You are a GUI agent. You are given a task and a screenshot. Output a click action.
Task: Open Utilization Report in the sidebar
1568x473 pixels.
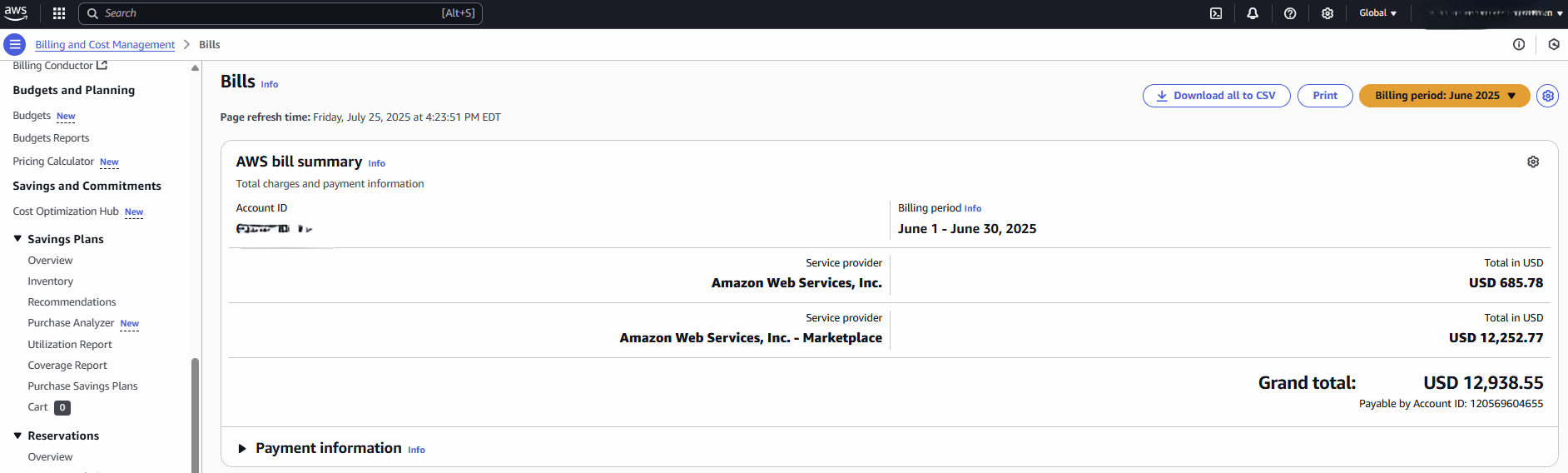(70, 345)
